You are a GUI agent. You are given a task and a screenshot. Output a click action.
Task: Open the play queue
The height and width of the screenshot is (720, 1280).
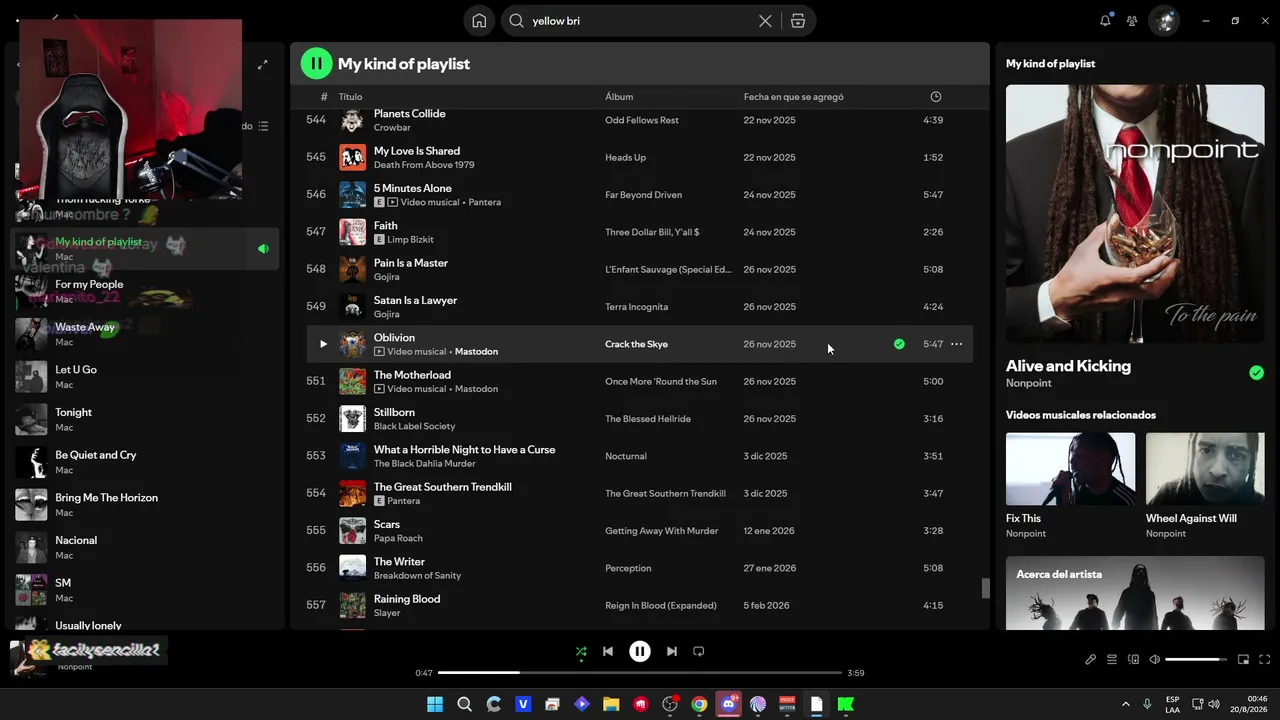click(x=1112, y=660)
